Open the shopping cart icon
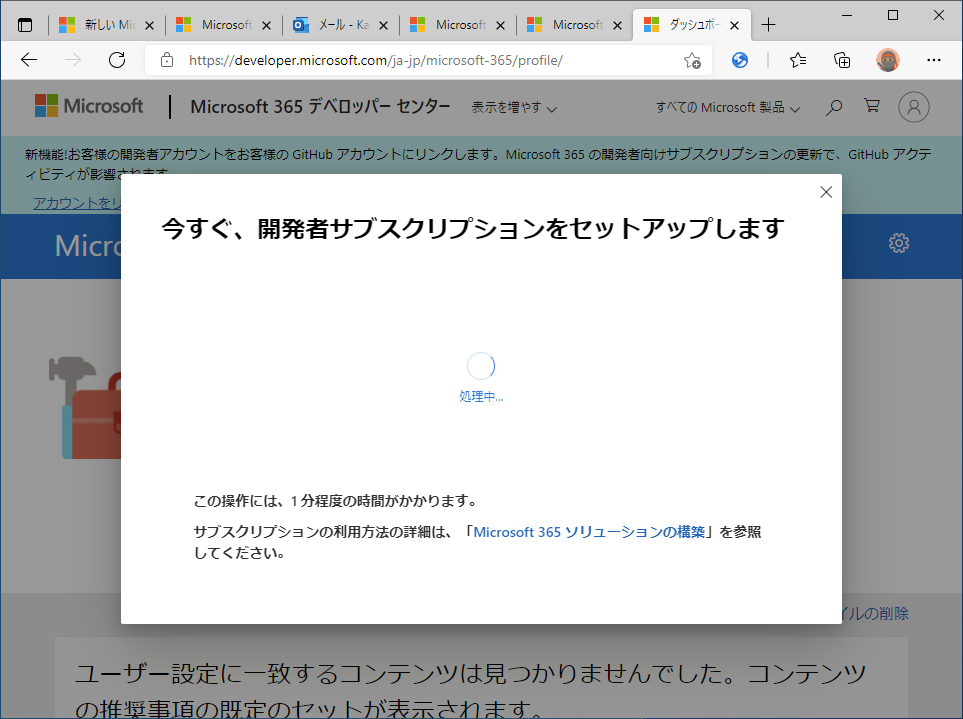 click(871, 106)
